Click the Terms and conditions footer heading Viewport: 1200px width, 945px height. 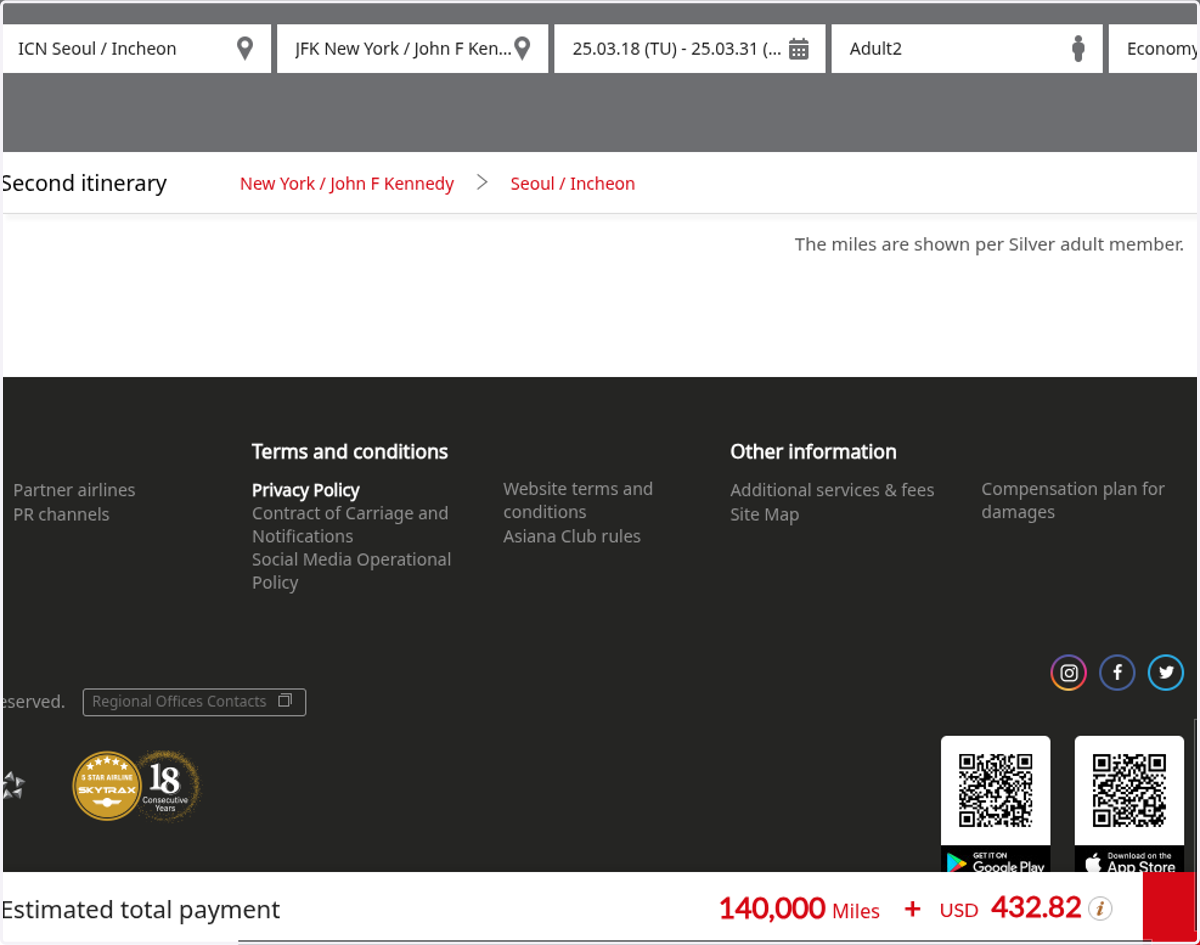(350, 451)
